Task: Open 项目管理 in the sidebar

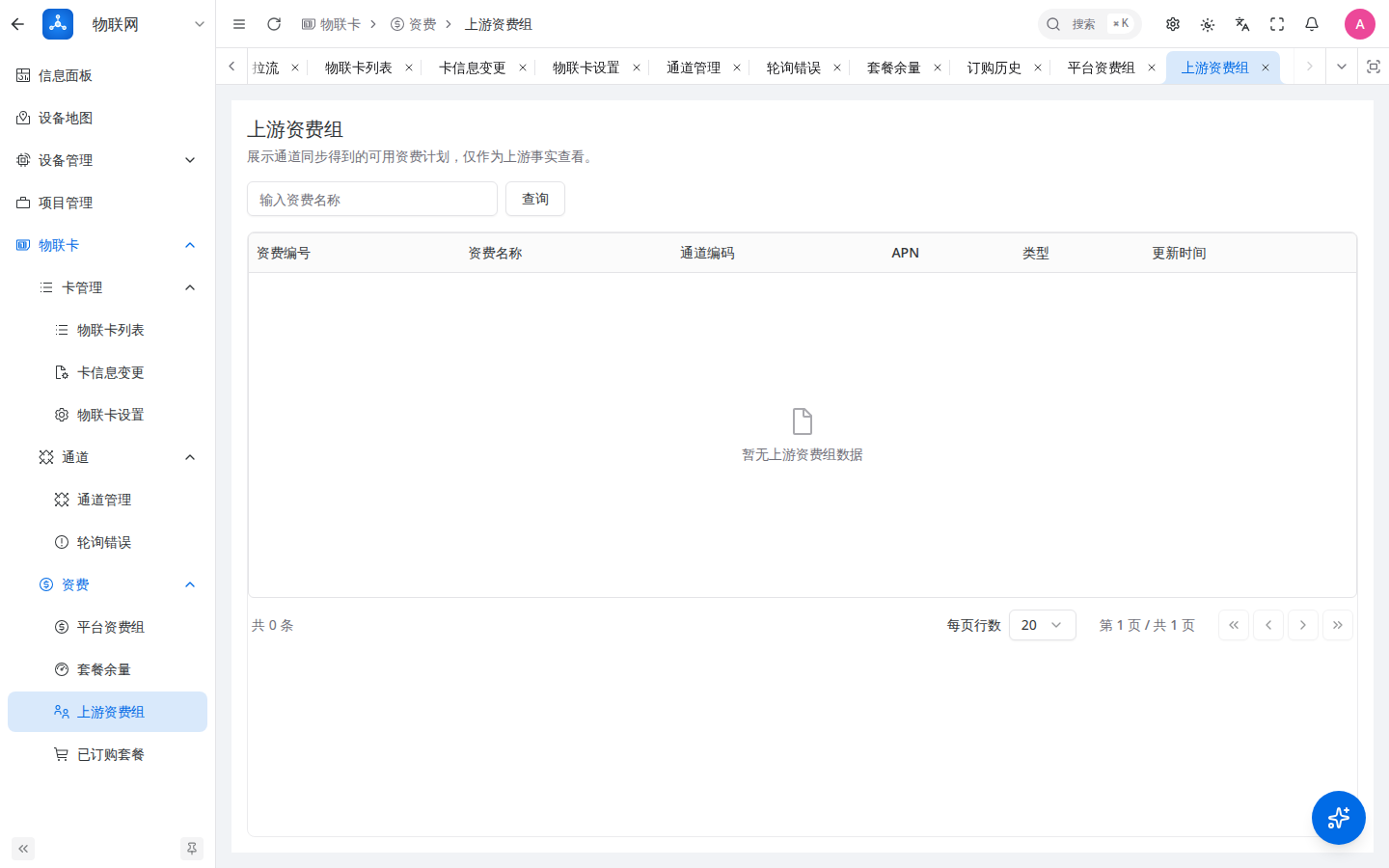Action: coord(107,203)
